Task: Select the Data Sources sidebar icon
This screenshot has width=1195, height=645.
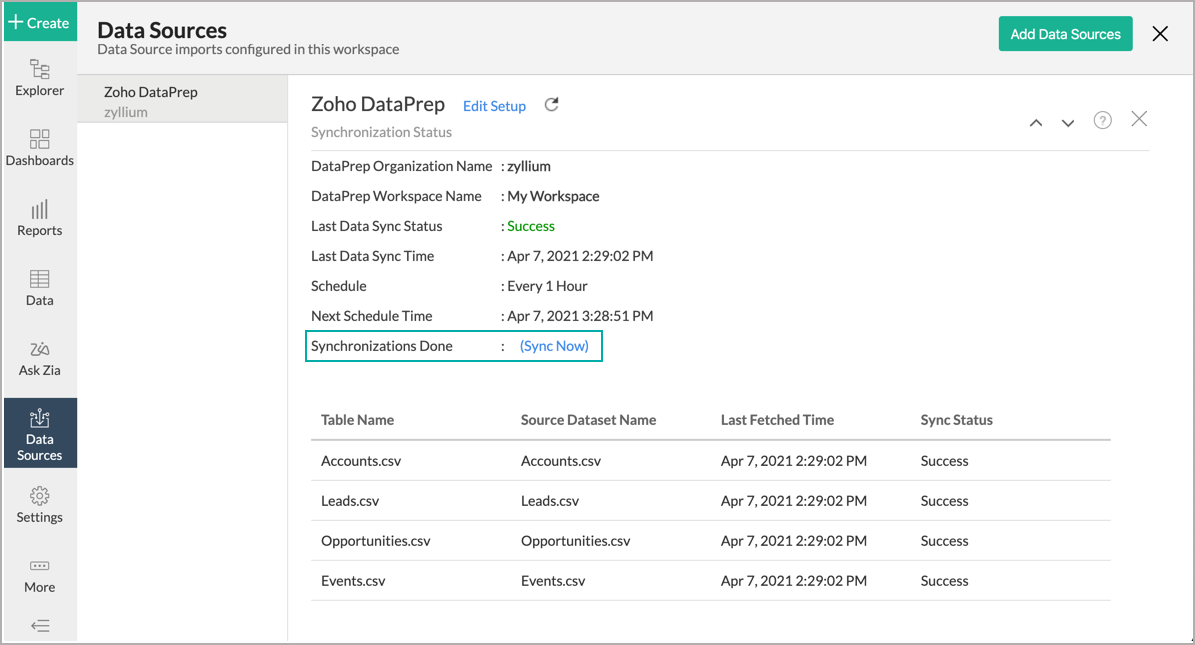Action: (40, 432)
